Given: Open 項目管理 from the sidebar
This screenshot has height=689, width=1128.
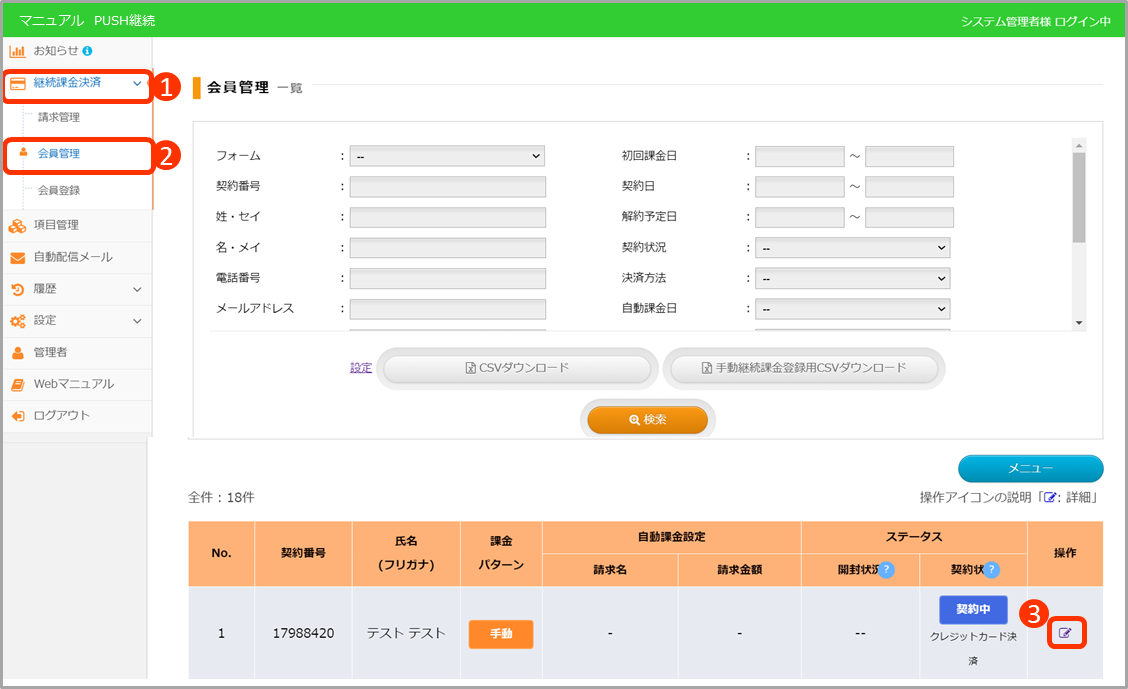Looking at the screenshot, I should pos(56,225).
